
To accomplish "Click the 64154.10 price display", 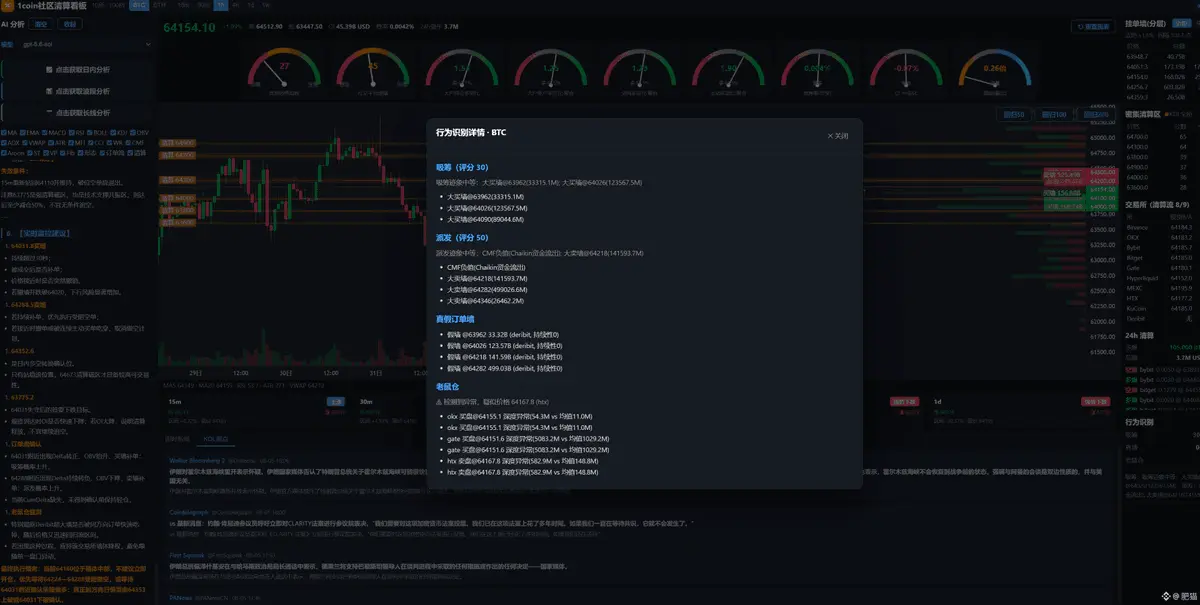I will click(x=188, y=27).
